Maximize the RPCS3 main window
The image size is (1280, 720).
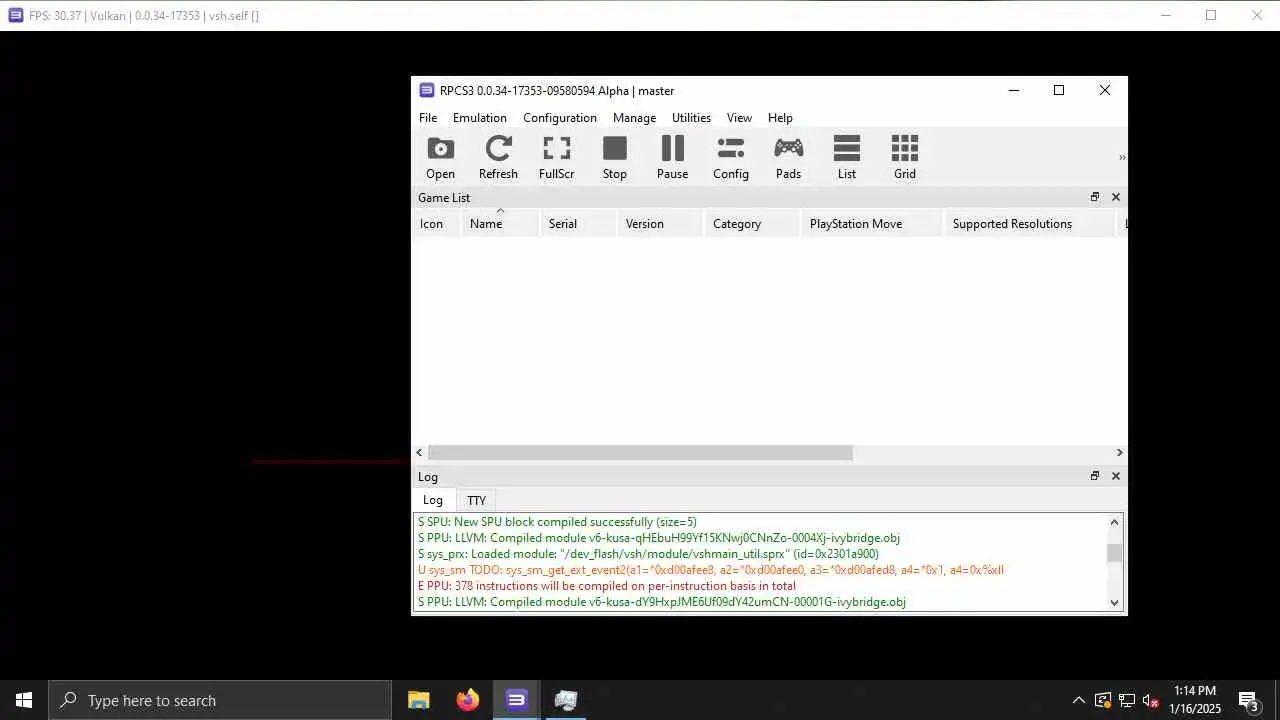(1059, 90)
